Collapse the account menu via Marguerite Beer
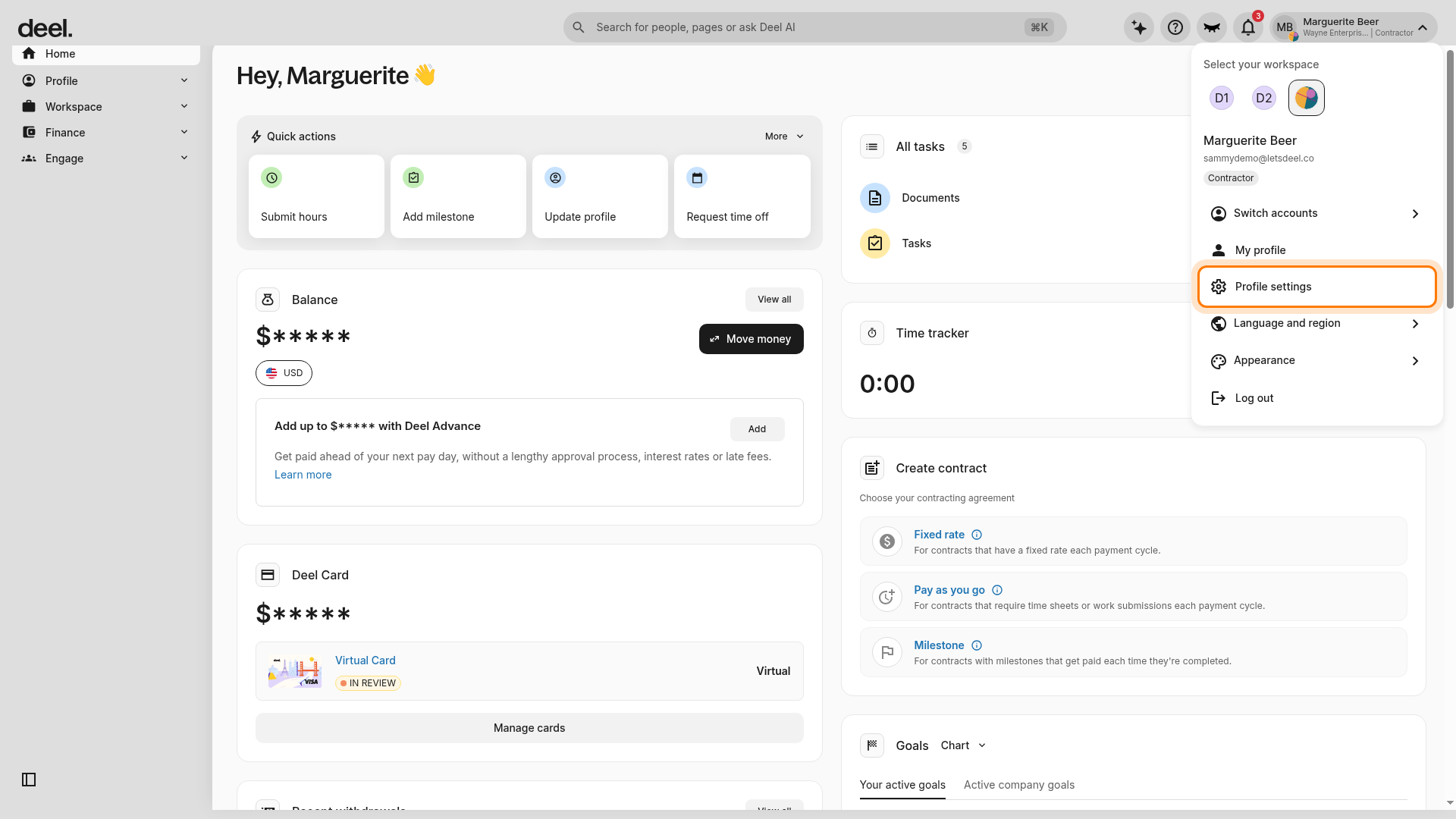This screenshot has height=819, width=1456. click(1354, 27)
